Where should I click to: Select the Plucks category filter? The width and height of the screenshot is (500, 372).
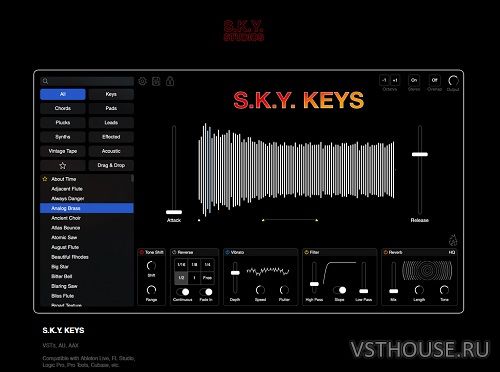63,123
